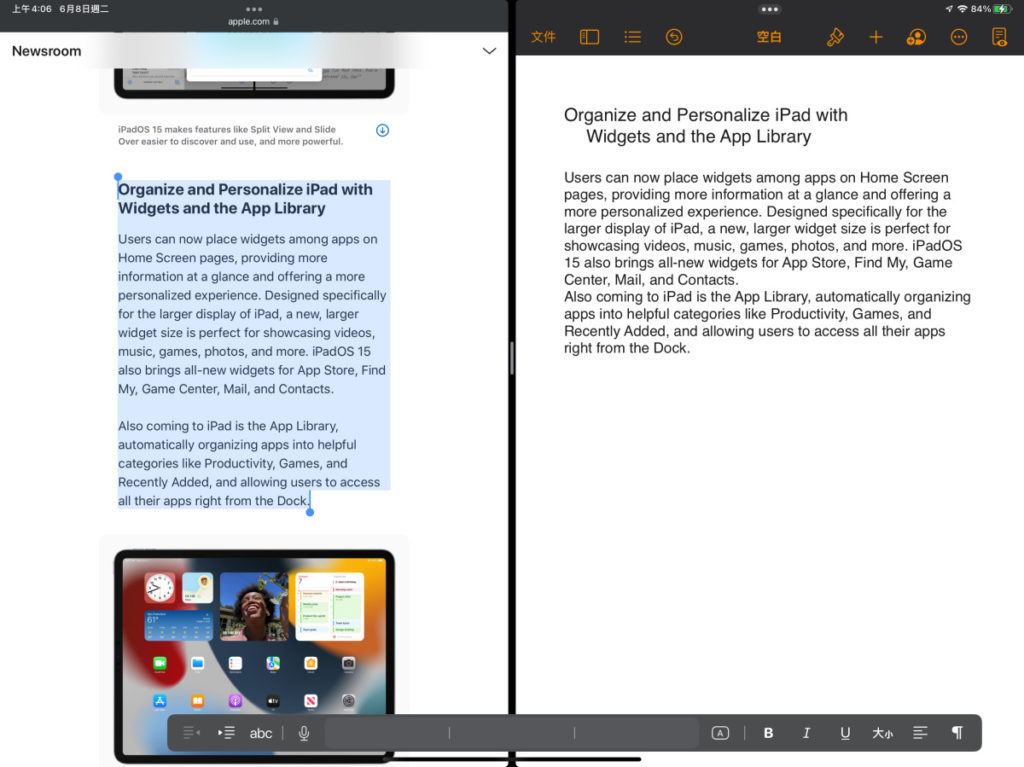Open the boxed A text style icon
The height and width of the screenshot is (767, 1024).
(720, 733)
